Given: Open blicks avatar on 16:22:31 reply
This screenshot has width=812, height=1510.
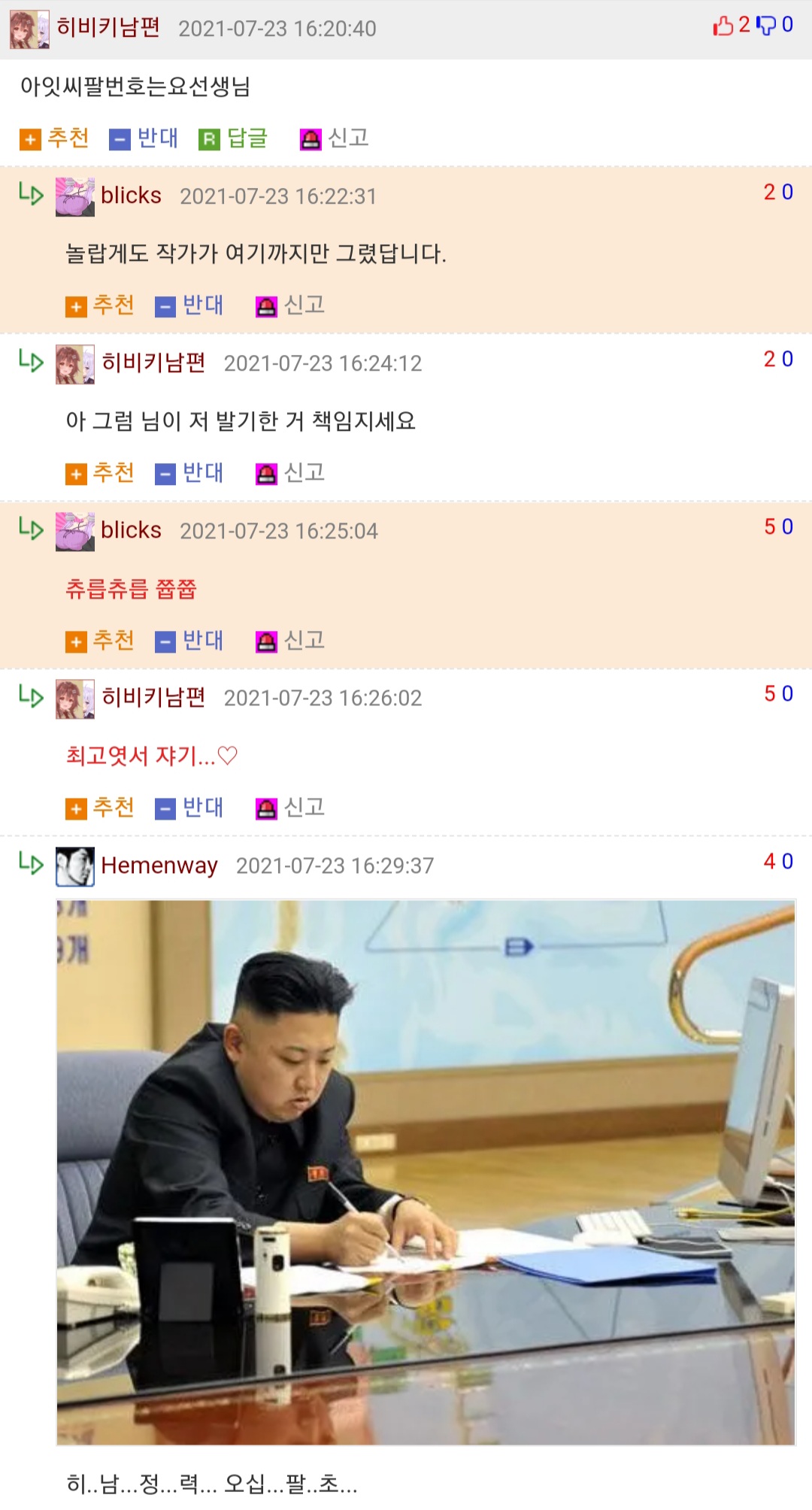Looking at the screenshot, I should (75, 197).
